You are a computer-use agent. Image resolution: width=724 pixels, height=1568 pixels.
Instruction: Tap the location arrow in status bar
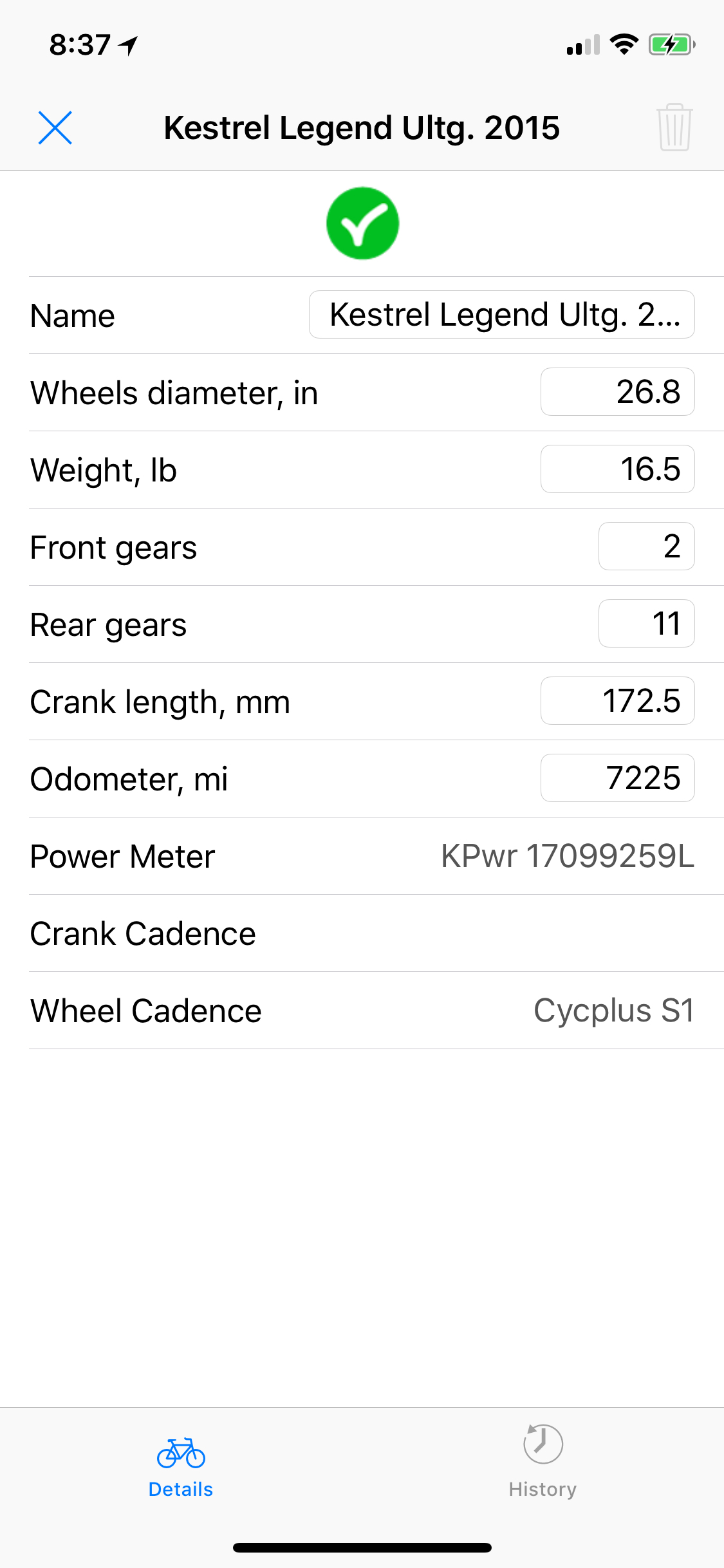pos(129,45)
